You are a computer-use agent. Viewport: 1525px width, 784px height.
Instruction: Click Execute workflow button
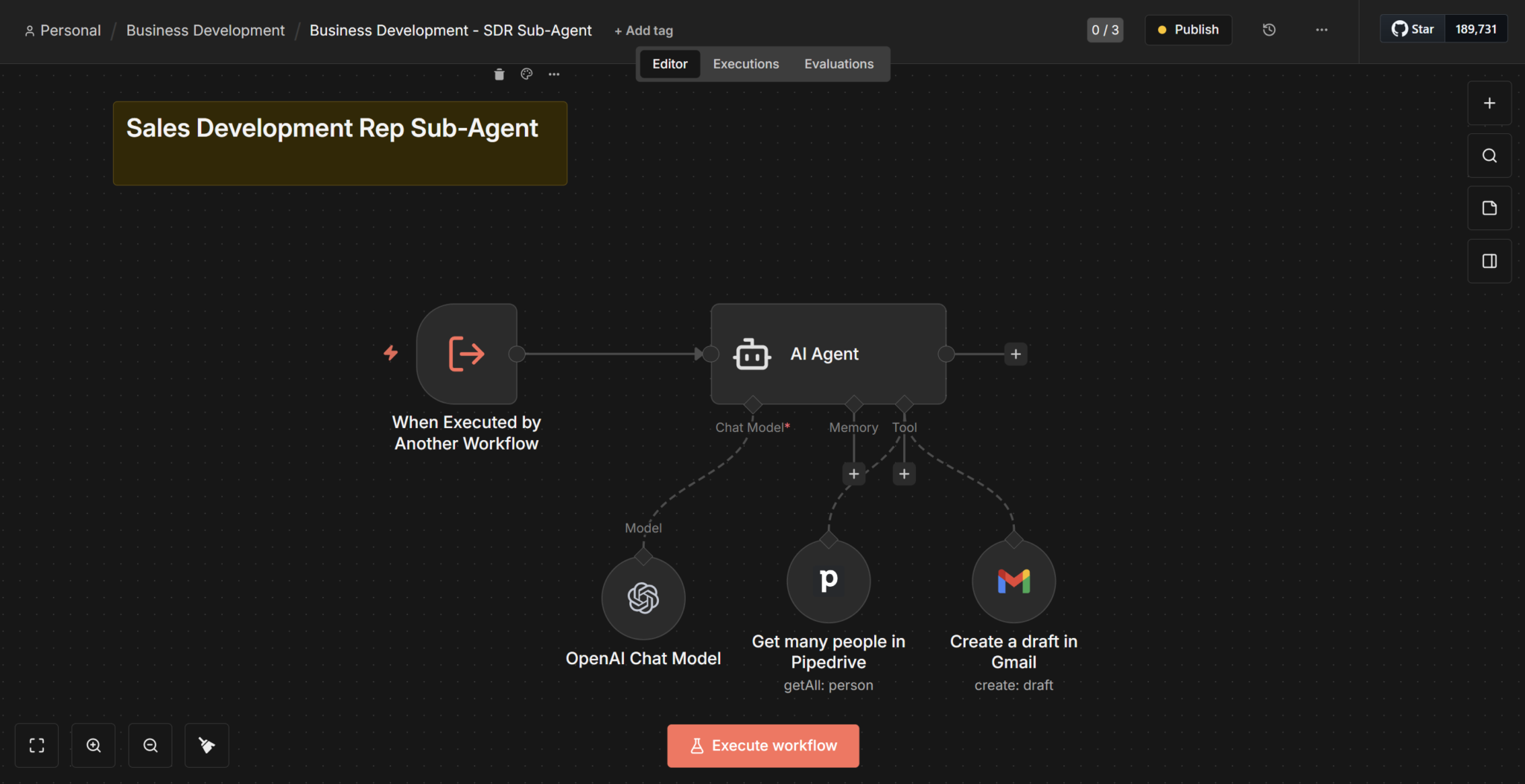click(x=763, y=745)
